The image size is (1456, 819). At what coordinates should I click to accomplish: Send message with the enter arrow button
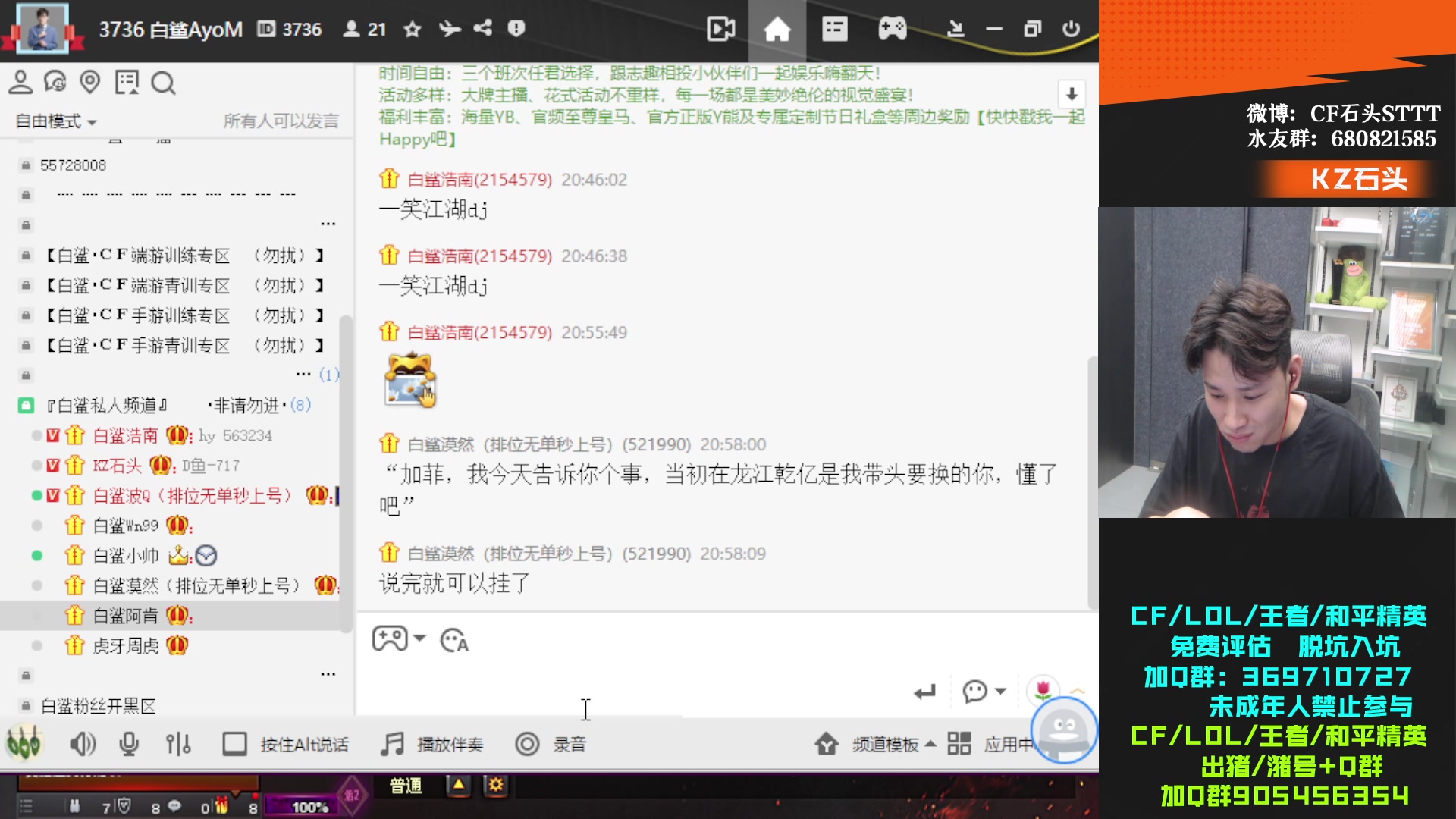(924, 692)
